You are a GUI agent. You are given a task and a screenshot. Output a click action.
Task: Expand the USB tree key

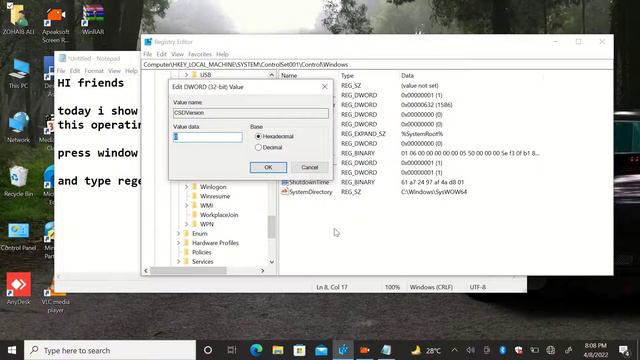click(186, 75)
